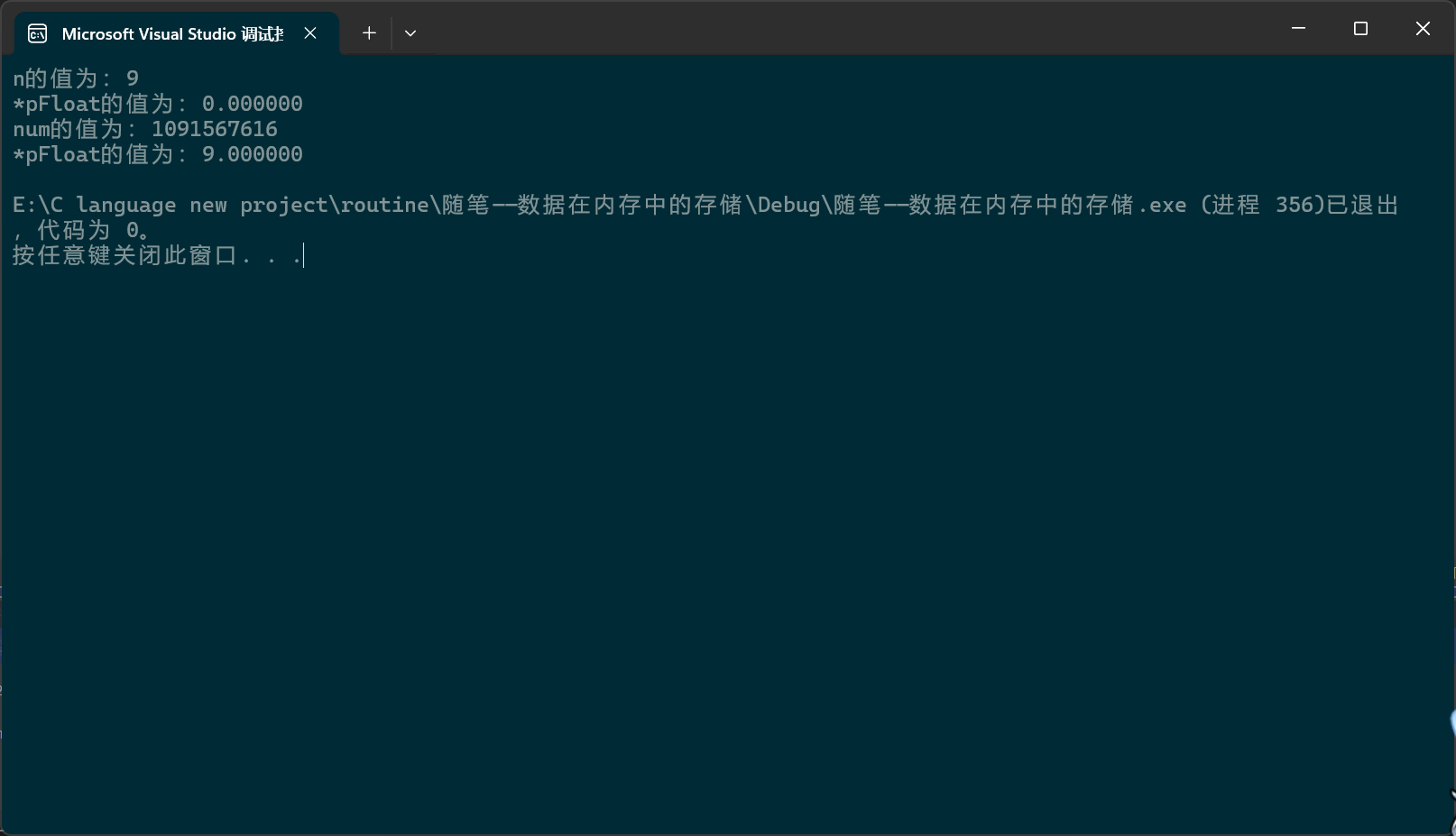The height and width of the screenshot is (836, 1456).
Task: Click the console icon in the tab
Action: 38,34
